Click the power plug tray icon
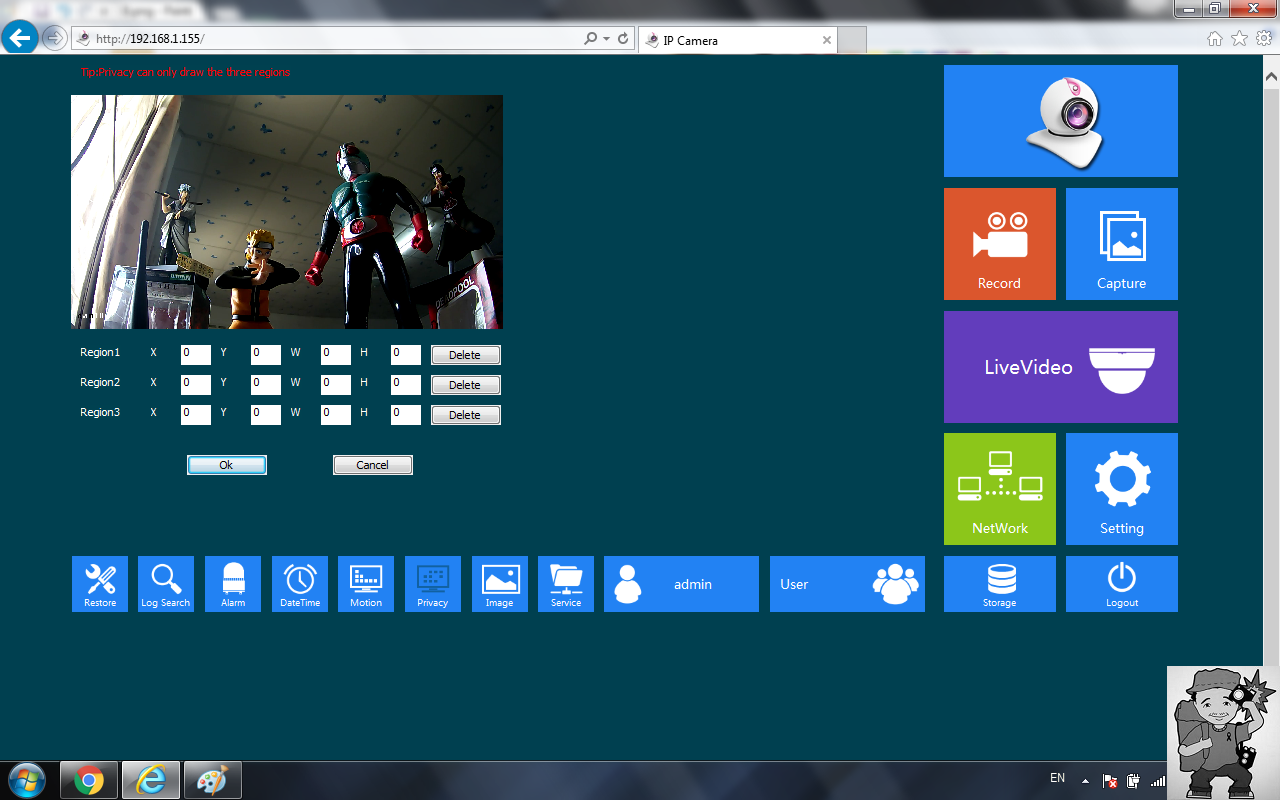The width and height of the screenshot is (1280, 800). pos(1134,781)
